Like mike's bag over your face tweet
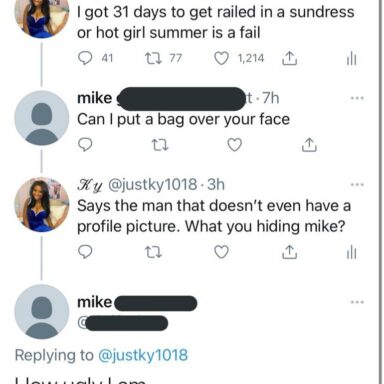 point(234,145)
